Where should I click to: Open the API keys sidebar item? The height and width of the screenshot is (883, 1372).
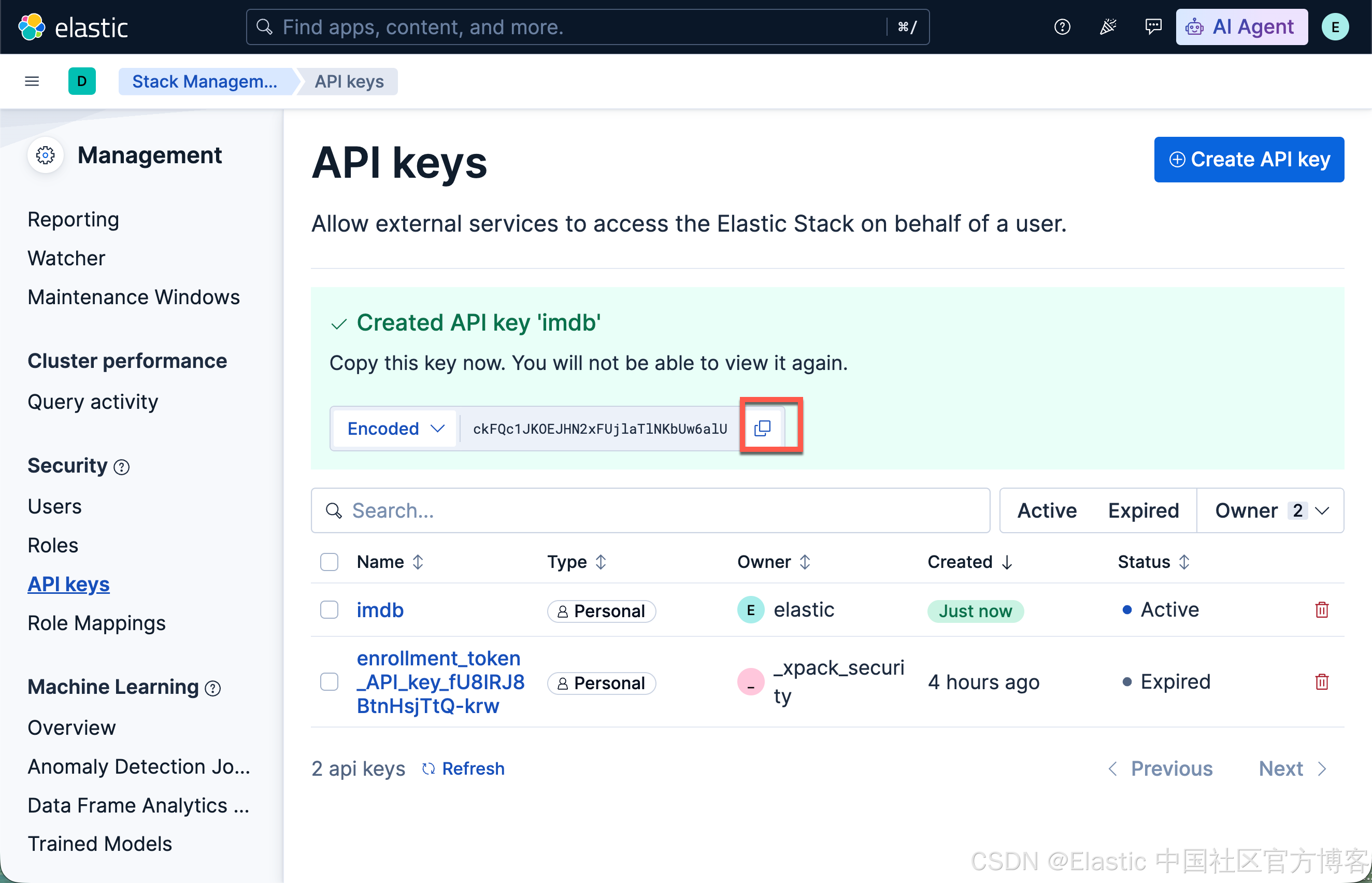coord(69,585)
